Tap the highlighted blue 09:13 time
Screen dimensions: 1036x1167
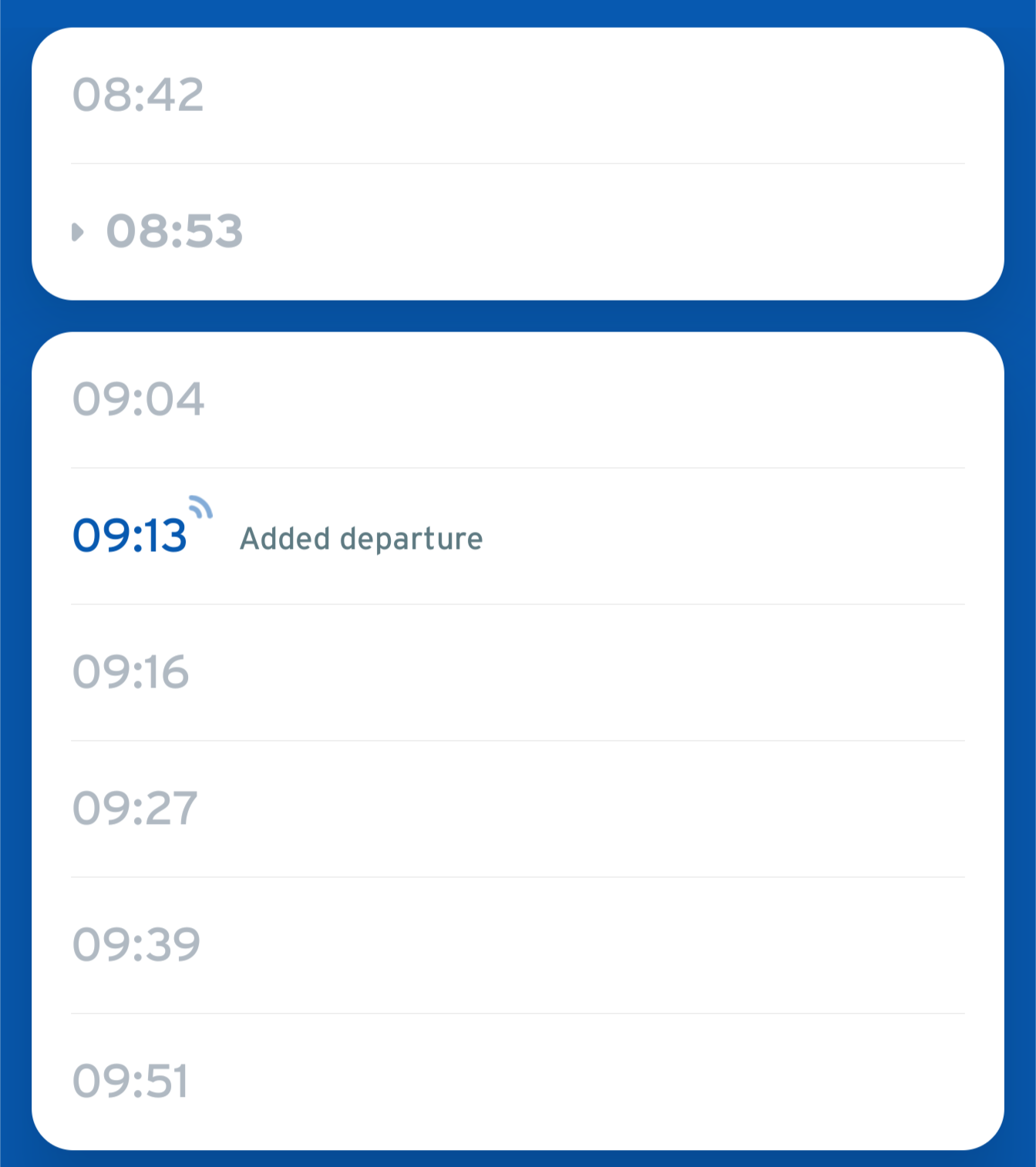click(129, 536)
